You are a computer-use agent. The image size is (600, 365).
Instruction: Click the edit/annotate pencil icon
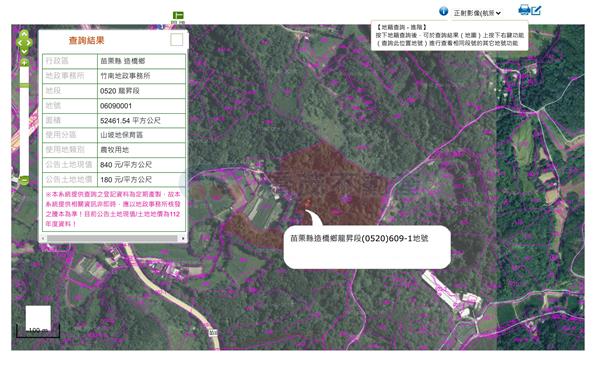(536, 10)
